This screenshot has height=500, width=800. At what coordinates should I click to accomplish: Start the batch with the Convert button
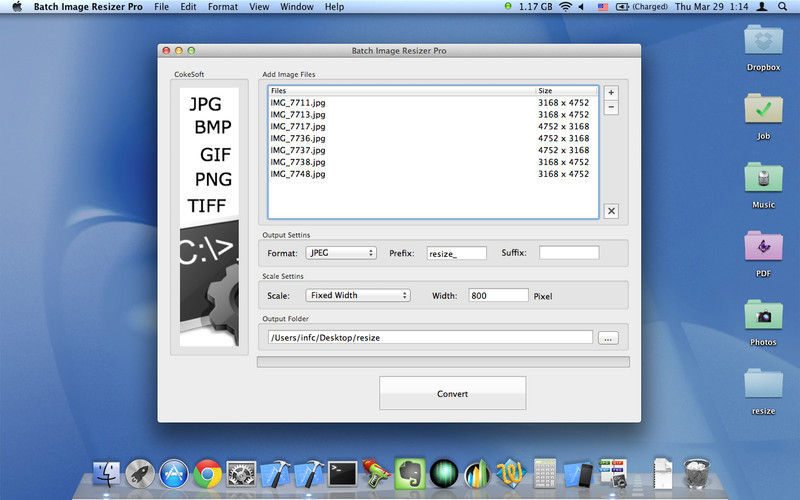click(x=452, y=393)
